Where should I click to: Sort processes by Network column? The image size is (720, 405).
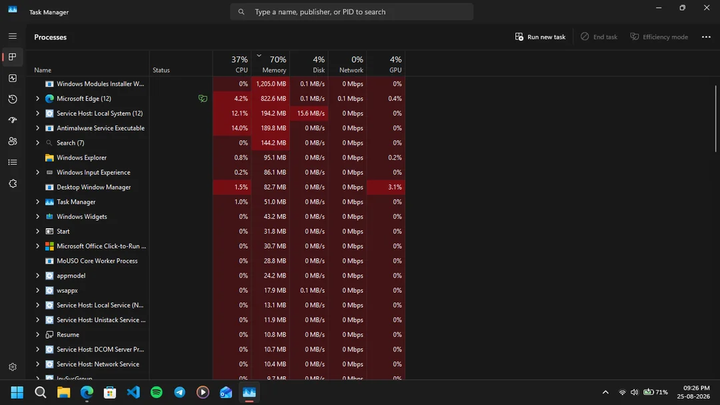[348, 64]
